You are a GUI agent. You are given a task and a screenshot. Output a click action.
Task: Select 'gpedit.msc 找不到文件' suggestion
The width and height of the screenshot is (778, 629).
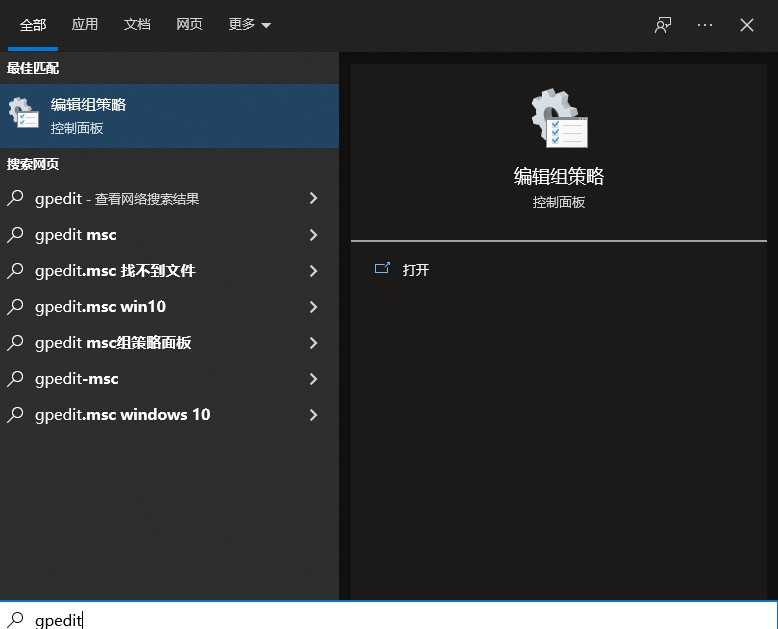pyautogui.click(x=169, y=271)
